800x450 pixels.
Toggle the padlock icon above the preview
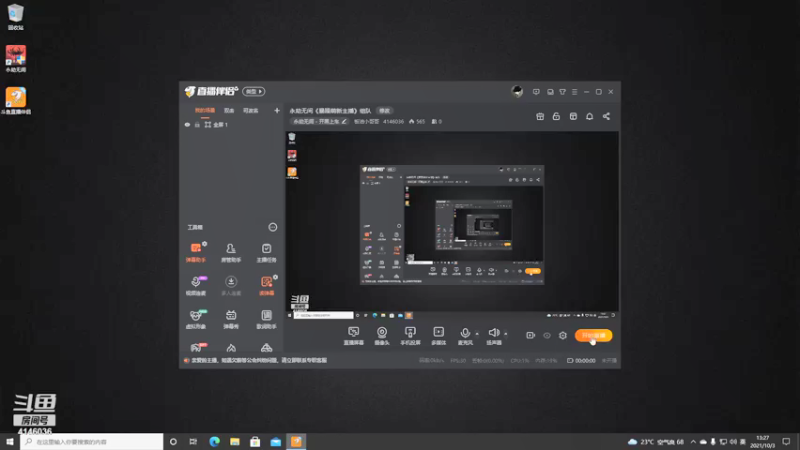click(556, 116)
